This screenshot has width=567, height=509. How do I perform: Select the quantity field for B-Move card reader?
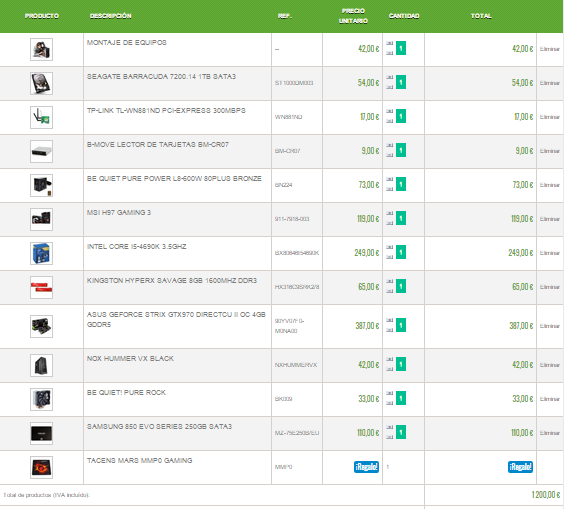(401, 150)
